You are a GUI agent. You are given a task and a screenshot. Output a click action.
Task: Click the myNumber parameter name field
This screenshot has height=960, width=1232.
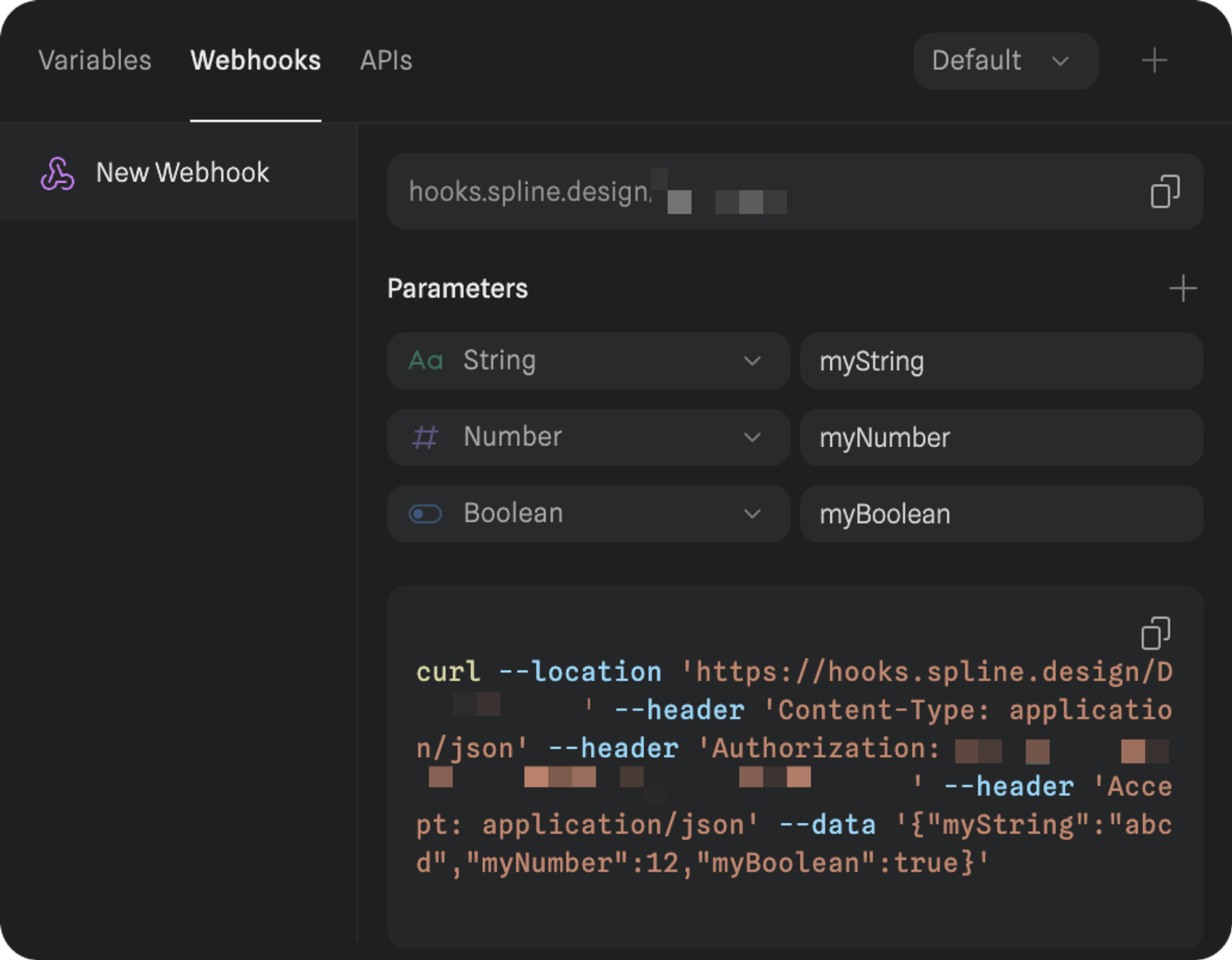pyautogui.click(x=1001, y=437)
